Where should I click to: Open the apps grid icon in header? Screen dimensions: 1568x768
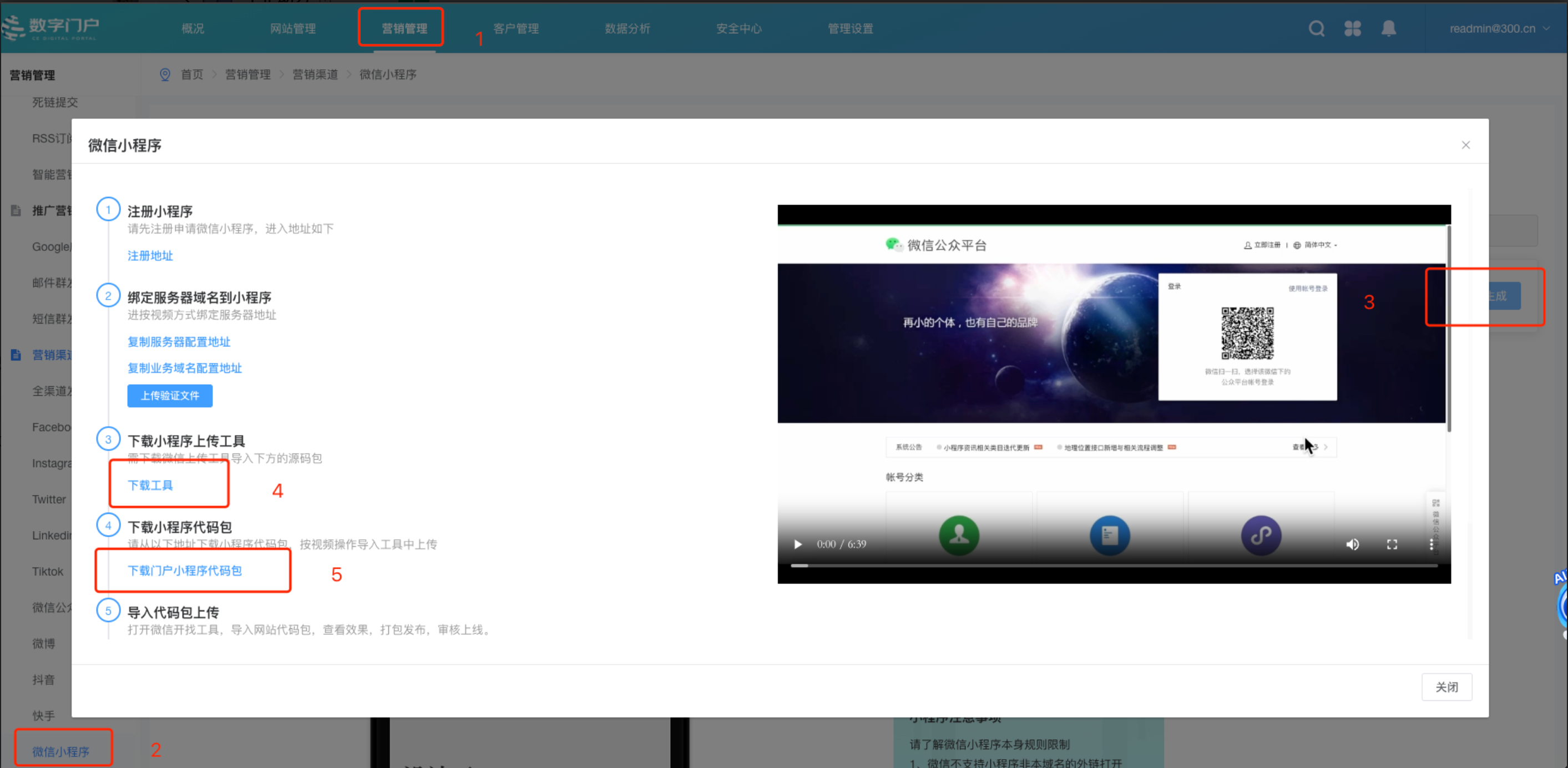(x=1353, y=29)
